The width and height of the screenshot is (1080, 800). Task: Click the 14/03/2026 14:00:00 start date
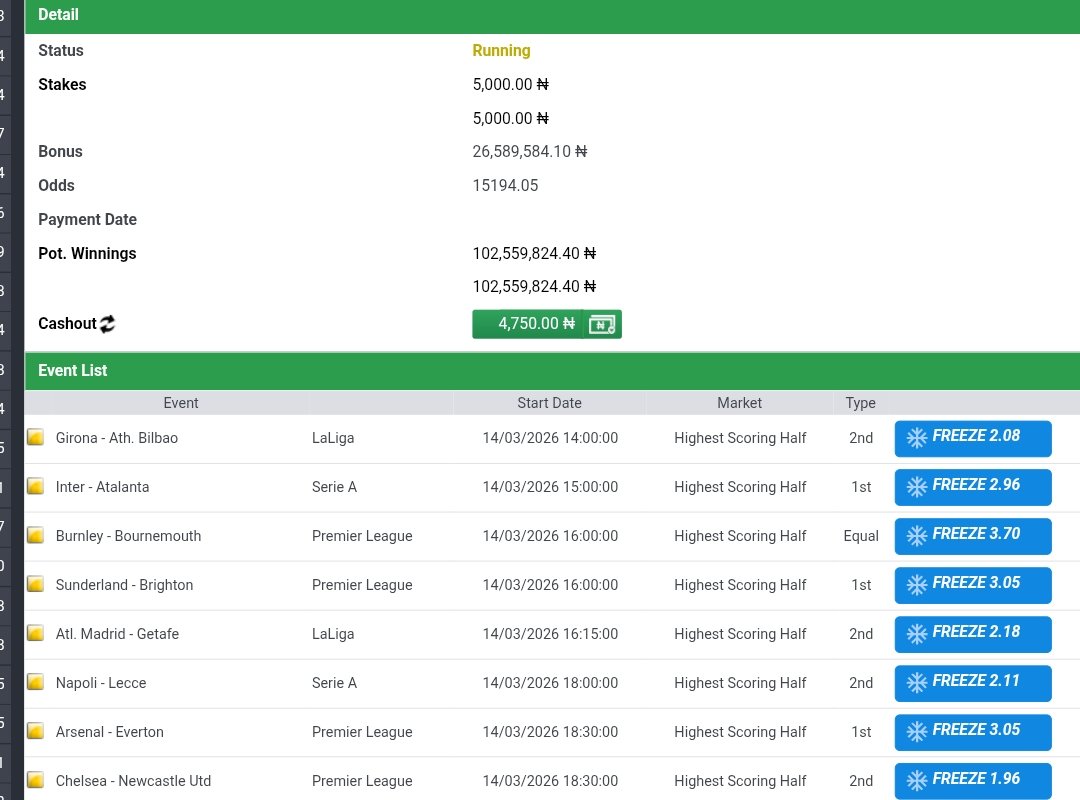tap(550, 438)
